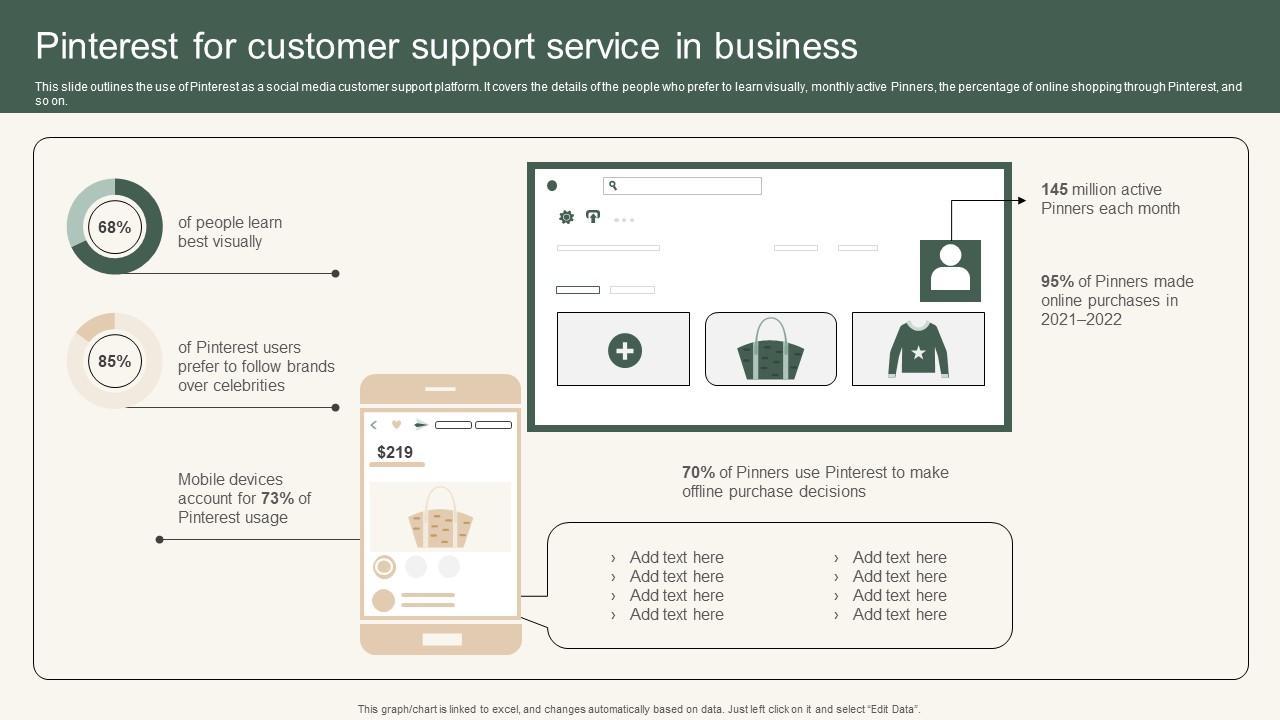Select the ringed beige color option on phone
The image size is (1280, 720).
[384, 567]
